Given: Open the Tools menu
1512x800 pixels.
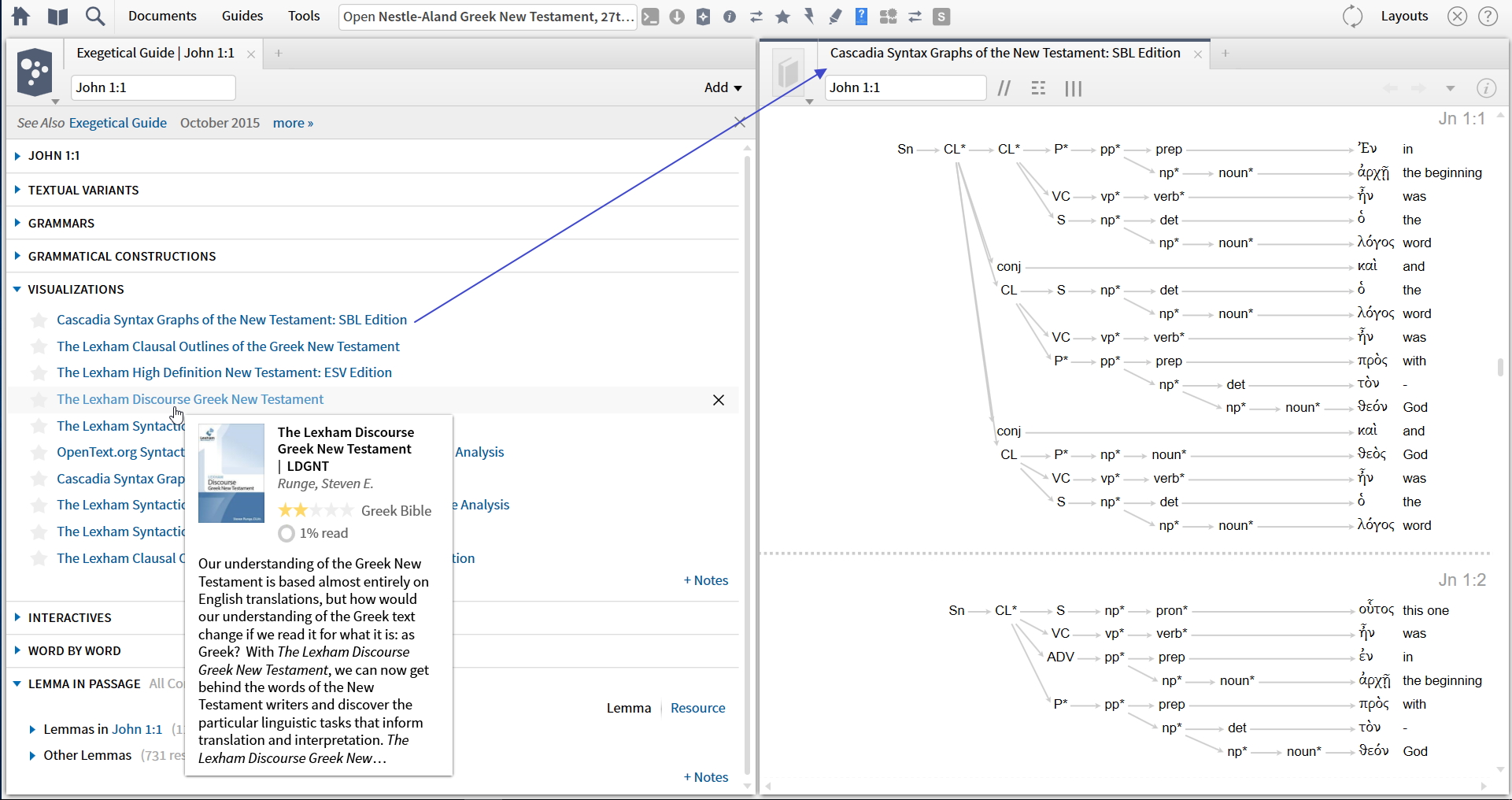Looking at the screenshot, I should tap(304, 16).
